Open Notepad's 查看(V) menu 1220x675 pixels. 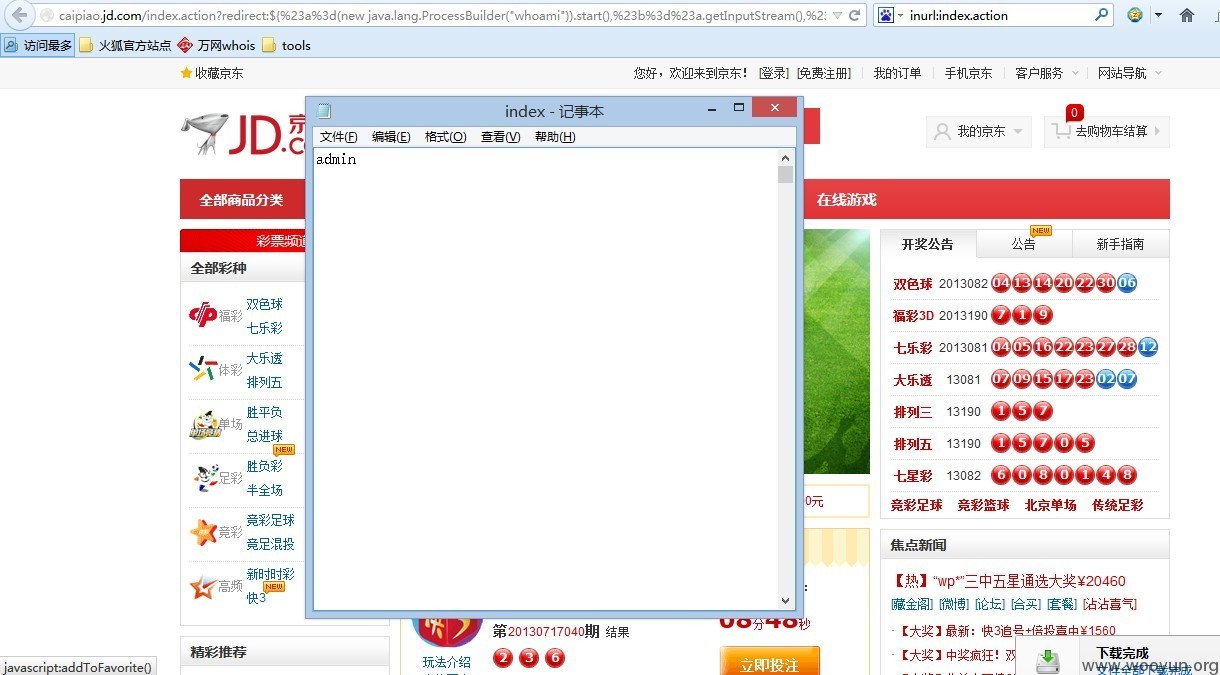(500, 137)
